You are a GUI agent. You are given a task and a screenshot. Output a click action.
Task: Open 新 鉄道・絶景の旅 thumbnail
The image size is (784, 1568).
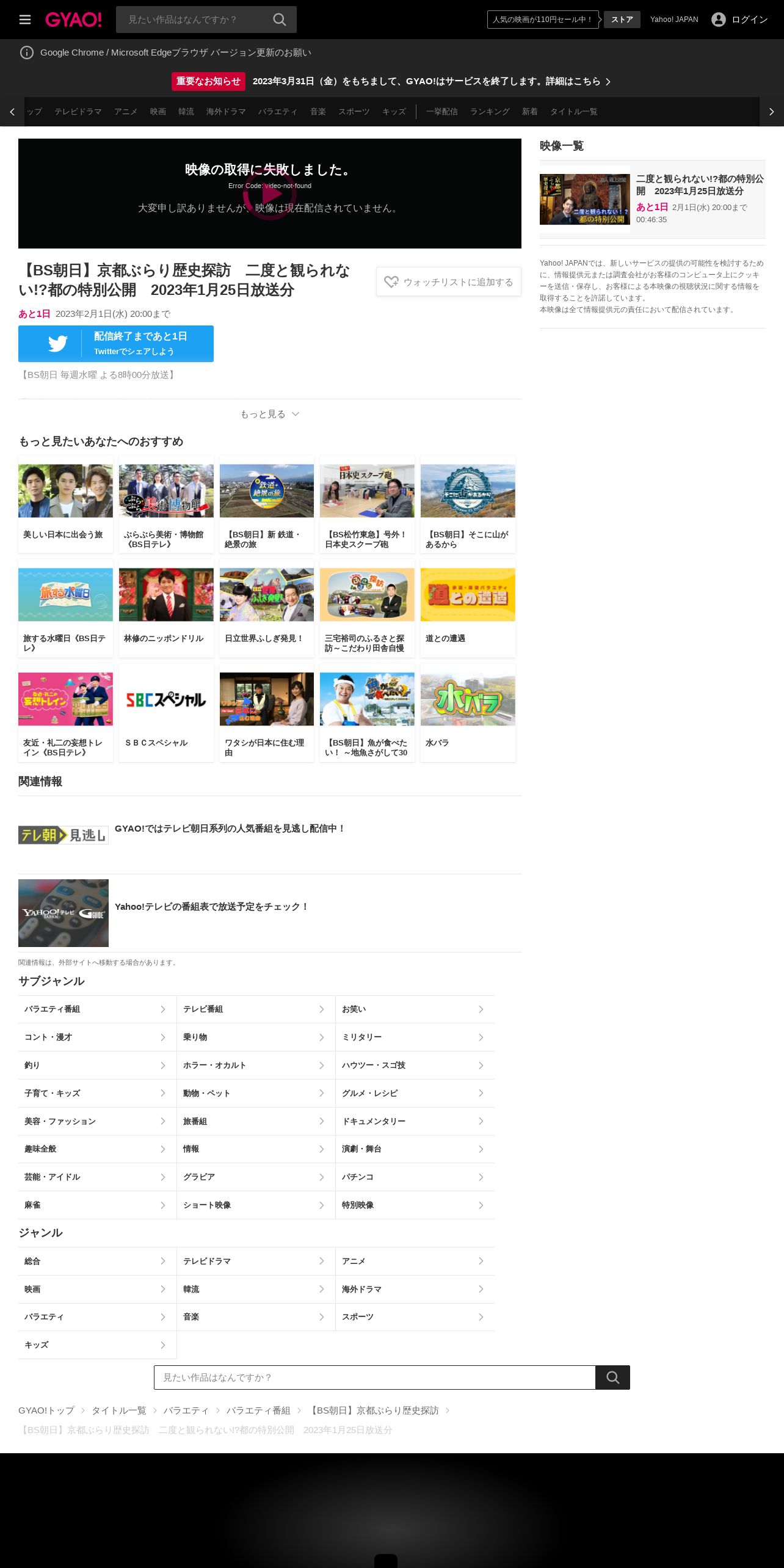[x=267, y=491]
